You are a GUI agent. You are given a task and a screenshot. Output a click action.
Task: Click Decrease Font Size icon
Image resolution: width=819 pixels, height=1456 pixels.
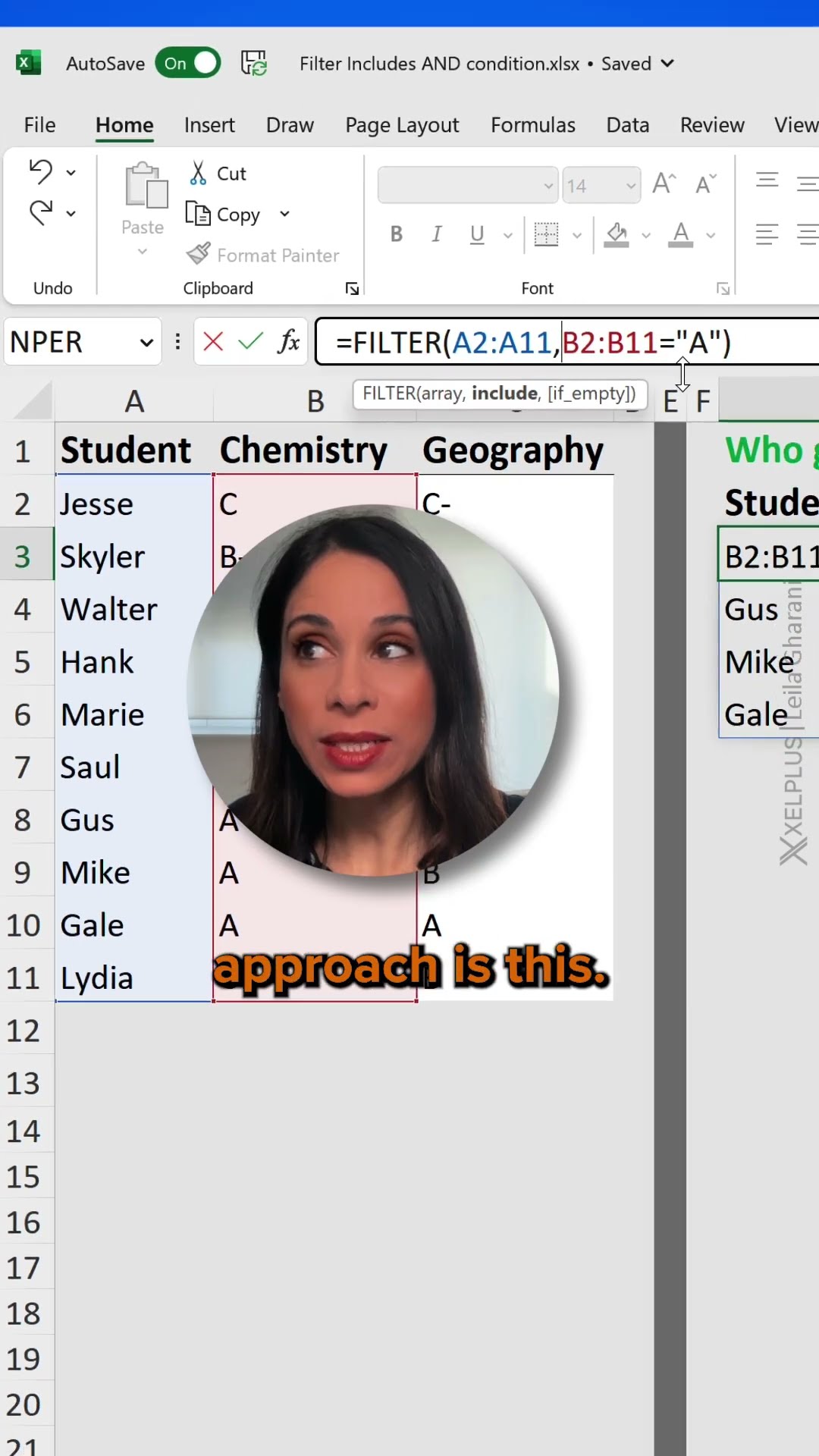tap(705, 184)
